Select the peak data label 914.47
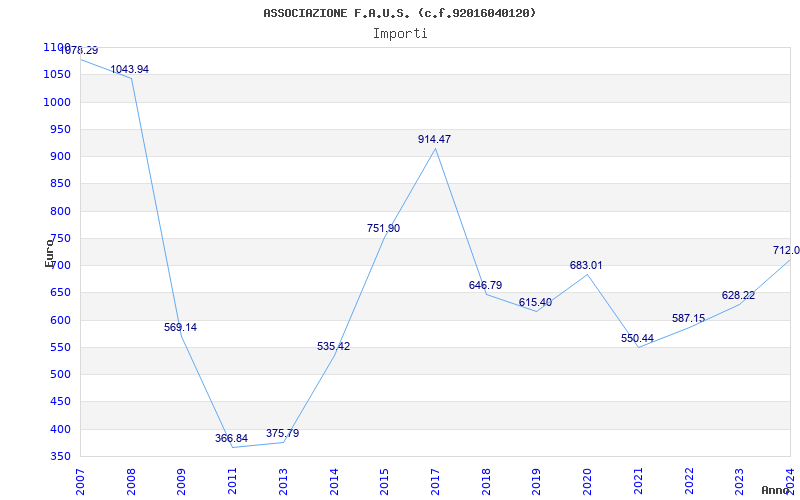The height and width of the screenshot is (500, 800). [x=434, y=139]
